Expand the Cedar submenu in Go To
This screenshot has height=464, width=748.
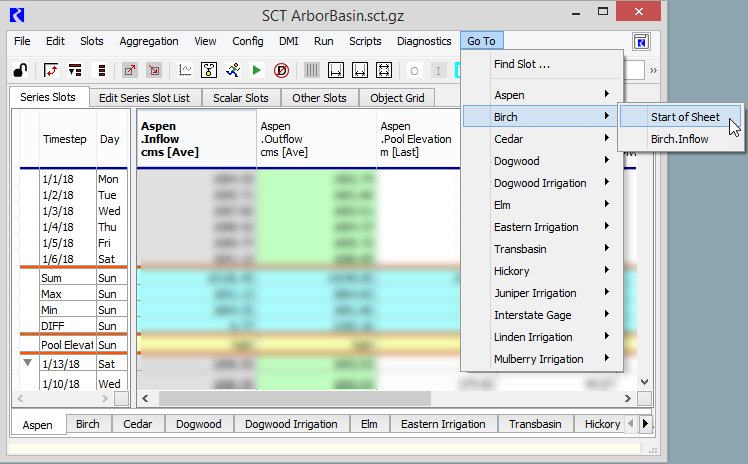[x=550, y=139]
